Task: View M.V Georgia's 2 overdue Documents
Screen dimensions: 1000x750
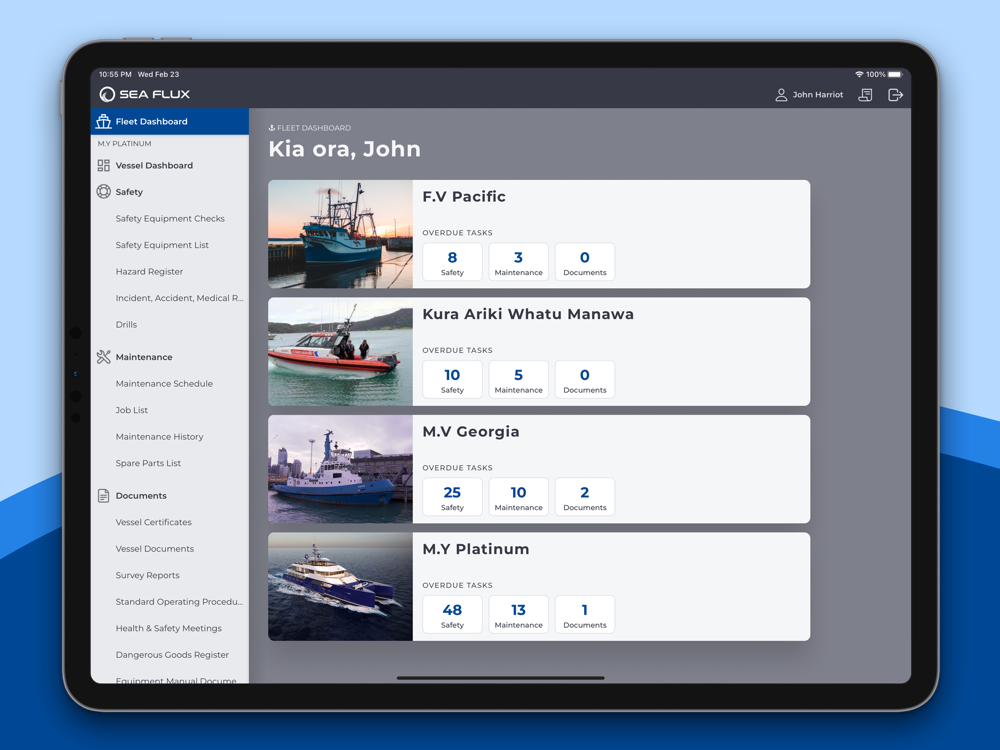Action: [x=585, y=497]
